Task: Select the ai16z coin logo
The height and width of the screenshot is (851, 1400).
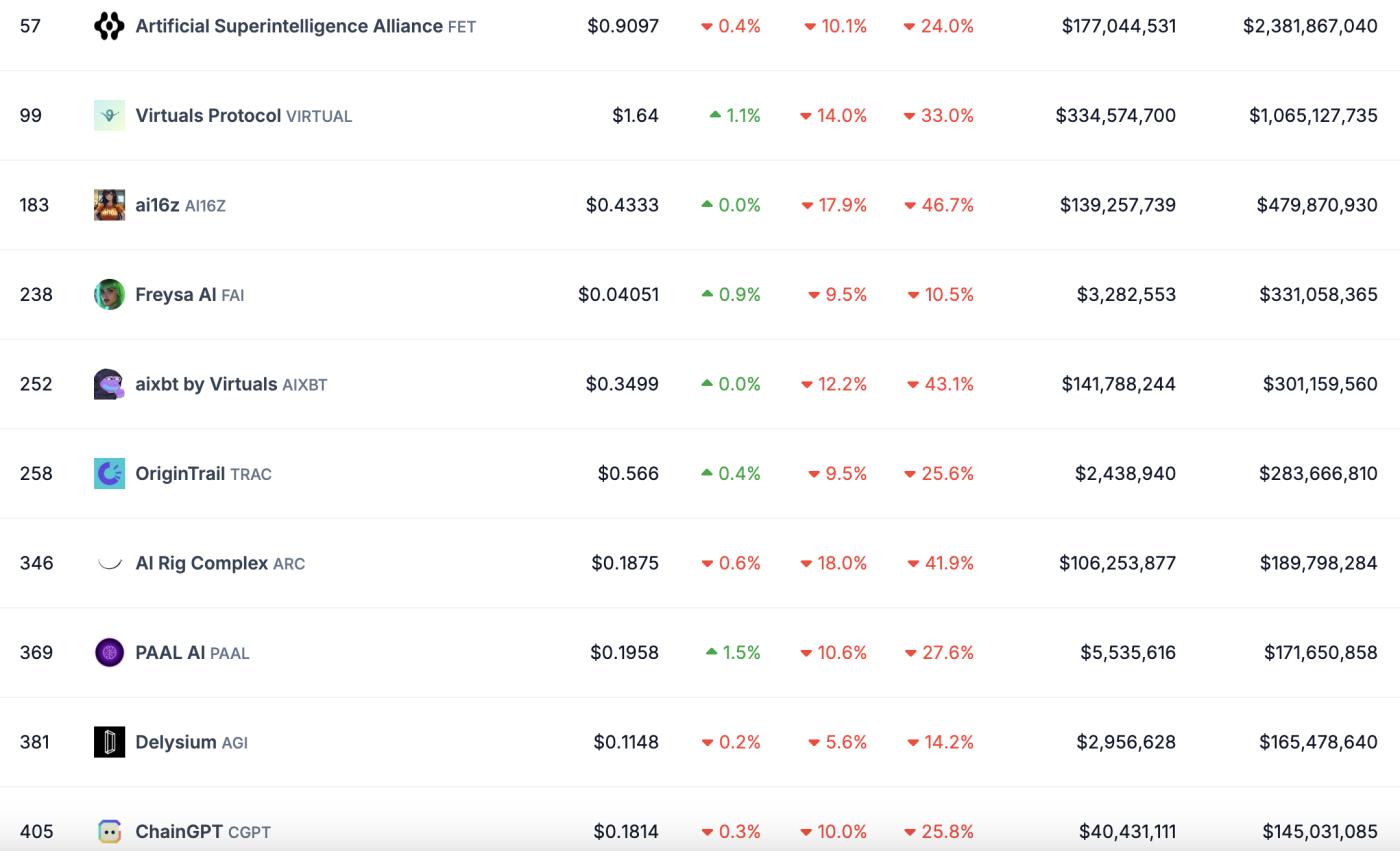Action: (x=108, y=205)
